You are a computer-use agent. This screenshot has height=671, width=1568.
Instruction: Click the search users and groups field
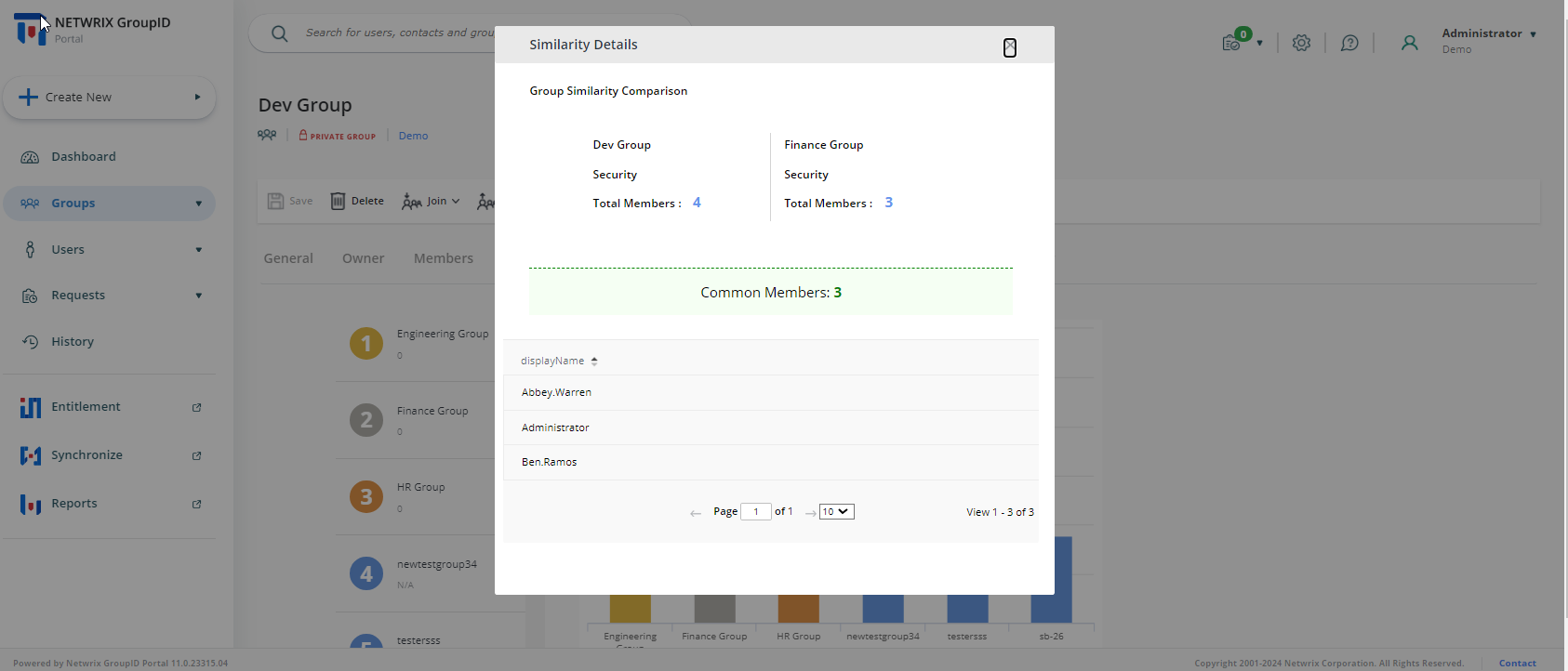pyautogui.click(x=400, y=33)
